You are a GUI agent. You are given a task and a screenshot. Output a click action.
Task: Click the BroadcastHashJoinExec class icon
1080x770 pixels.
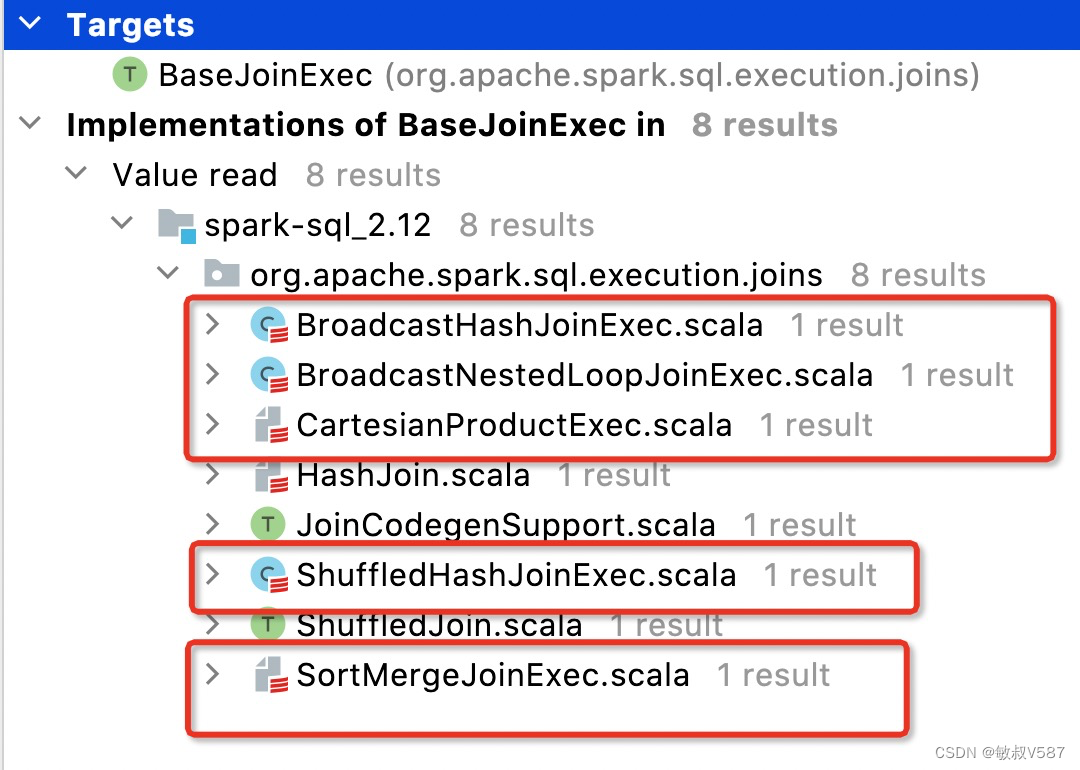[265, 324]
